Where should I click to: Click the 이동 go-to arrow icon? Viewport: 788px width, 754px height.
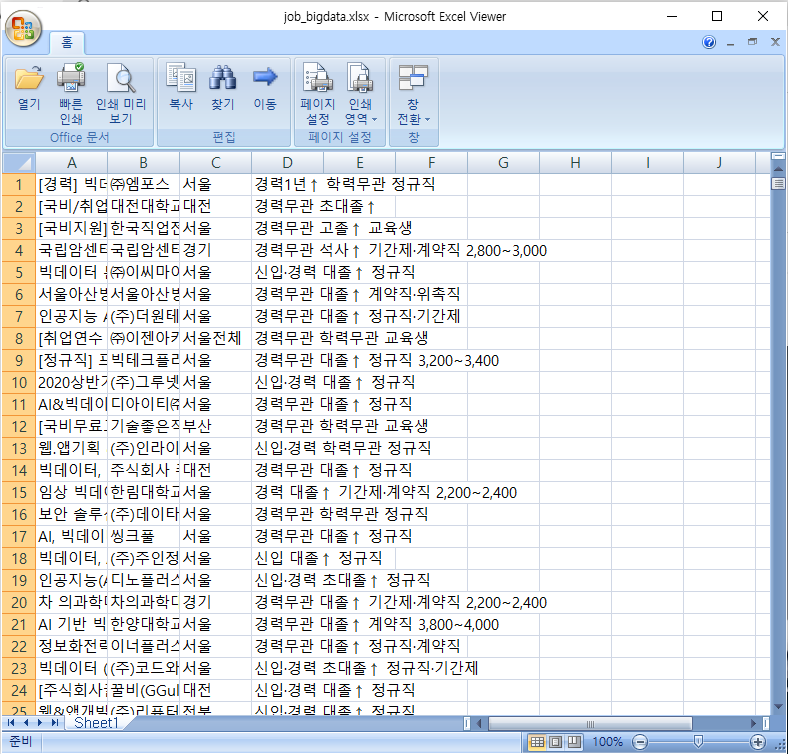pos(265,87)
